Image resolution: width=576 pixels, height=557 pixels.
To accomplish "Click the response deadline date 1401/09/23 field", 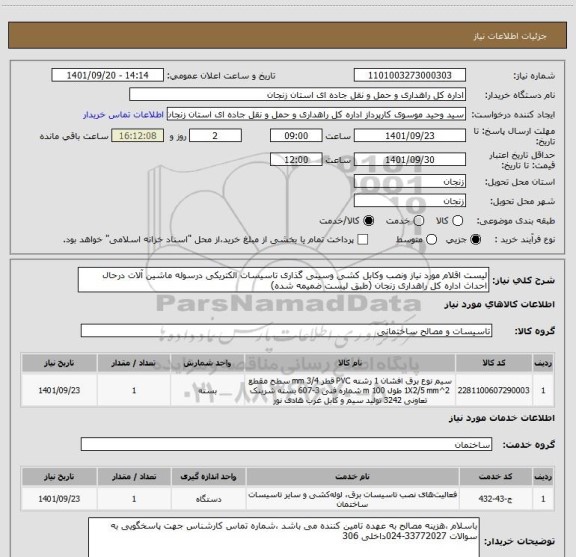I will [410, 136].
